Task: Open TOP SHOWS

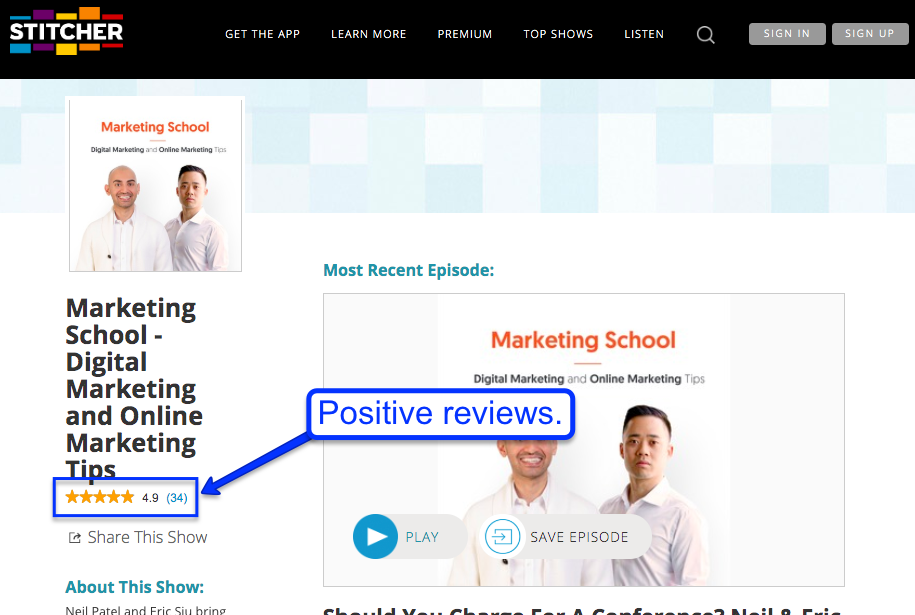Action: (x=558, y=34)
